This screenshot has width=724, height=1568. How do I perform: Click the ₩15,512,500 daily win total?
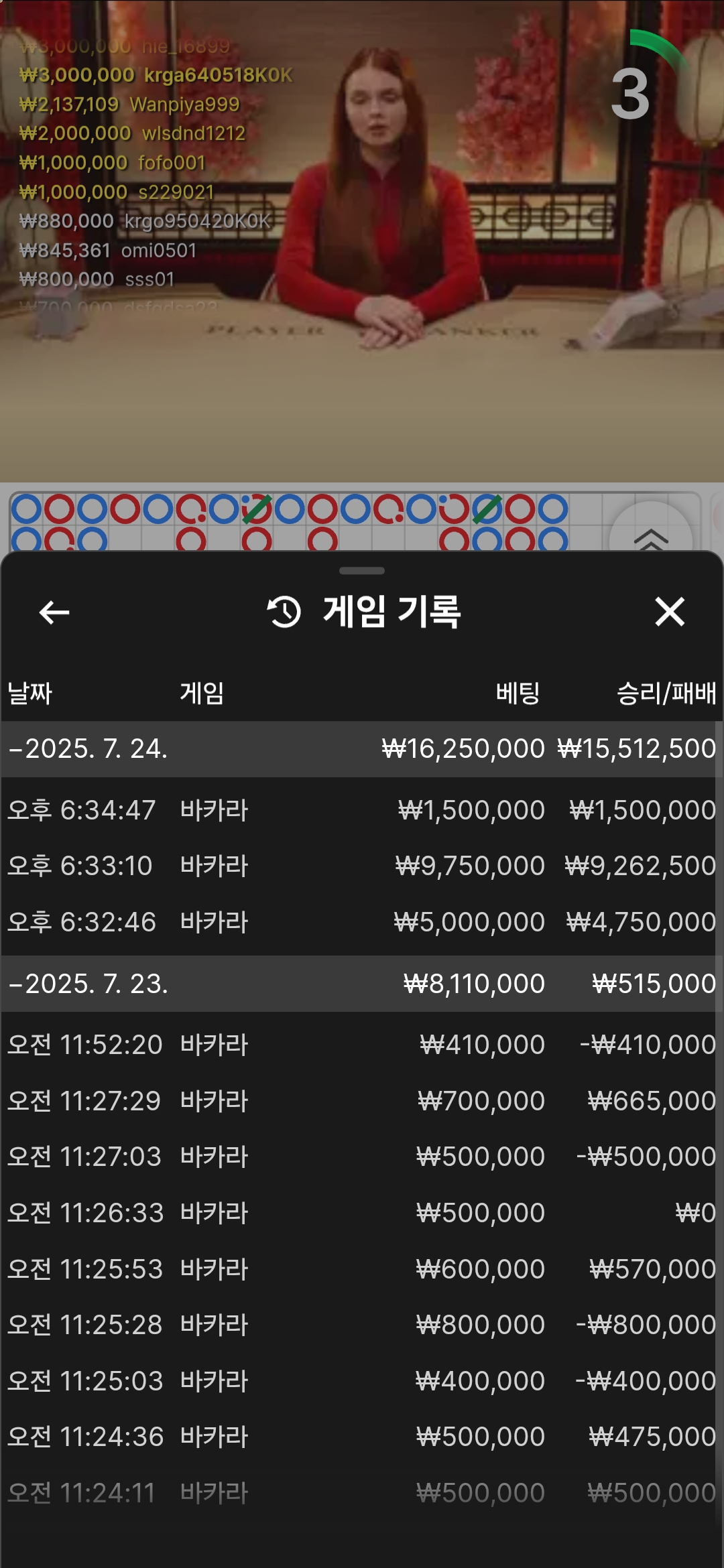pyautogui.click(x=637, y=748)
